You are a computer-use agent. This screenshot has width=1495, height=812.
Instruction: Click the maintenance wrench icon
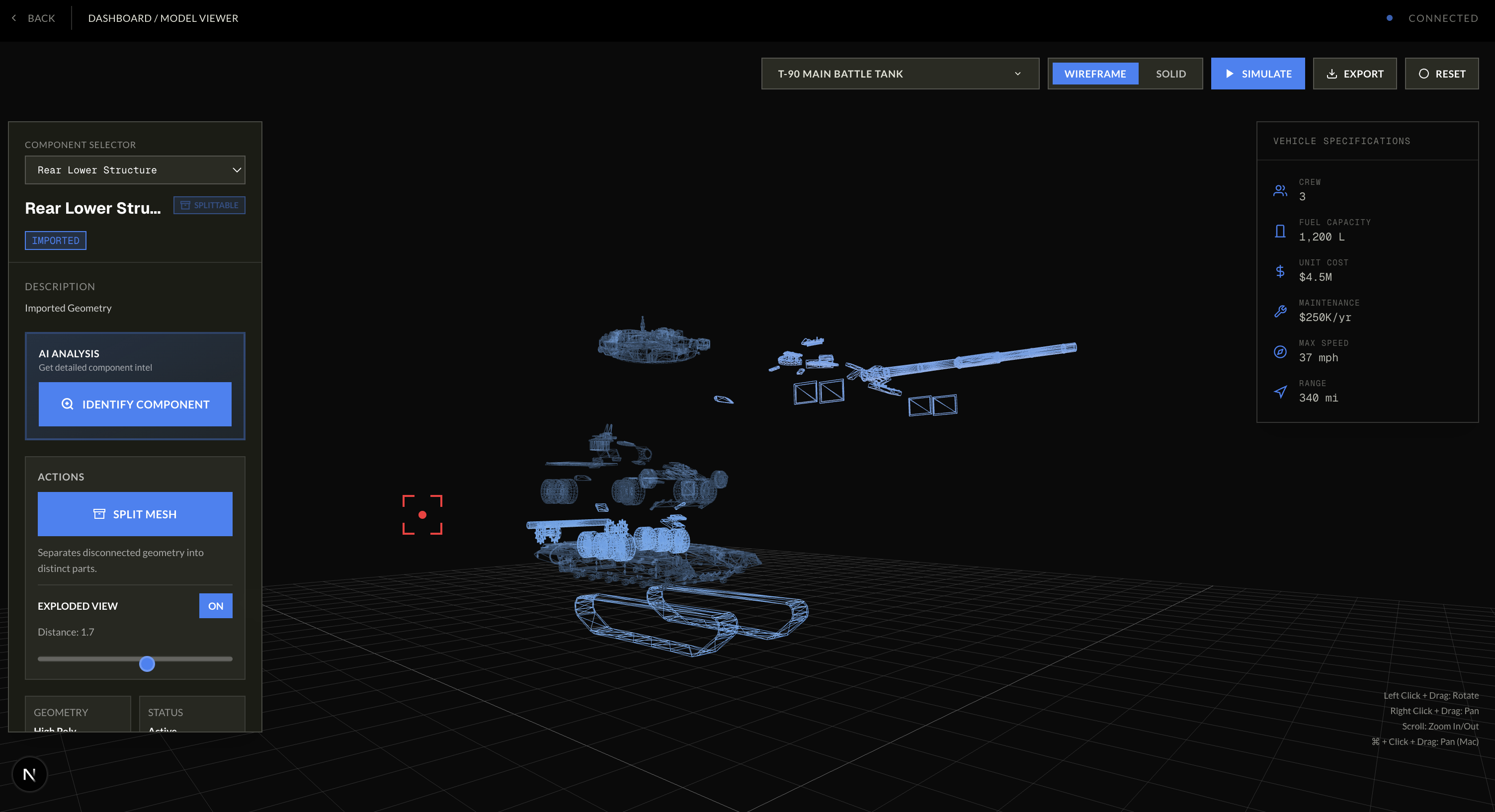coord(1280,311)
